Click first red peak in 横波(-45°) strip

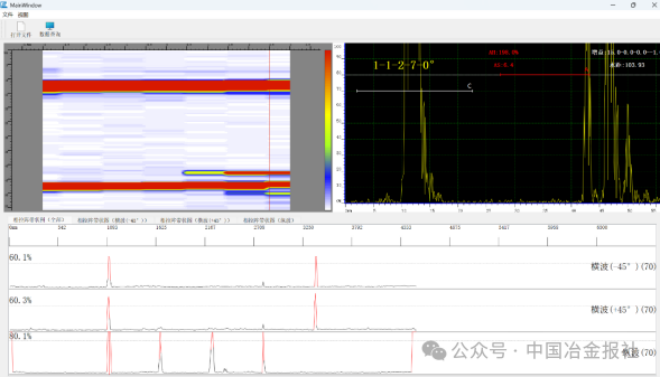[x=109, y=271]
